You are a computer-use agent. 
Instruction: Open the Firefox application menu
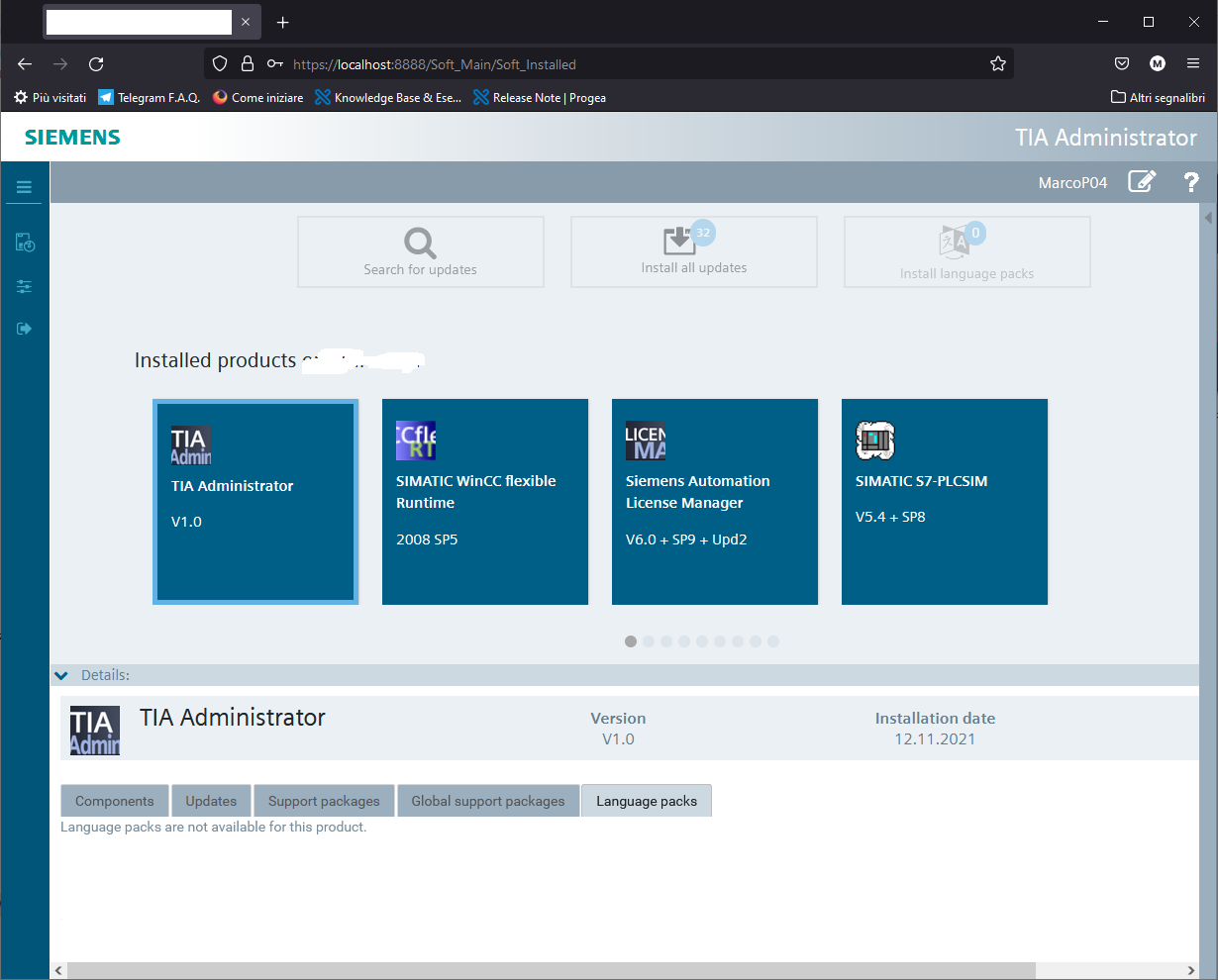coord(1193,64)
